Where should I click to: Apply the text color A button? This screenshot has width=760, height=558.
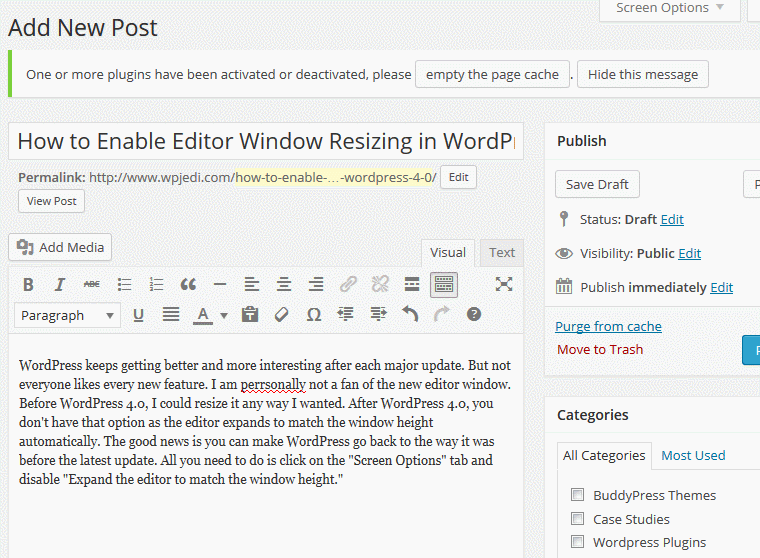[x=203, y=315]
